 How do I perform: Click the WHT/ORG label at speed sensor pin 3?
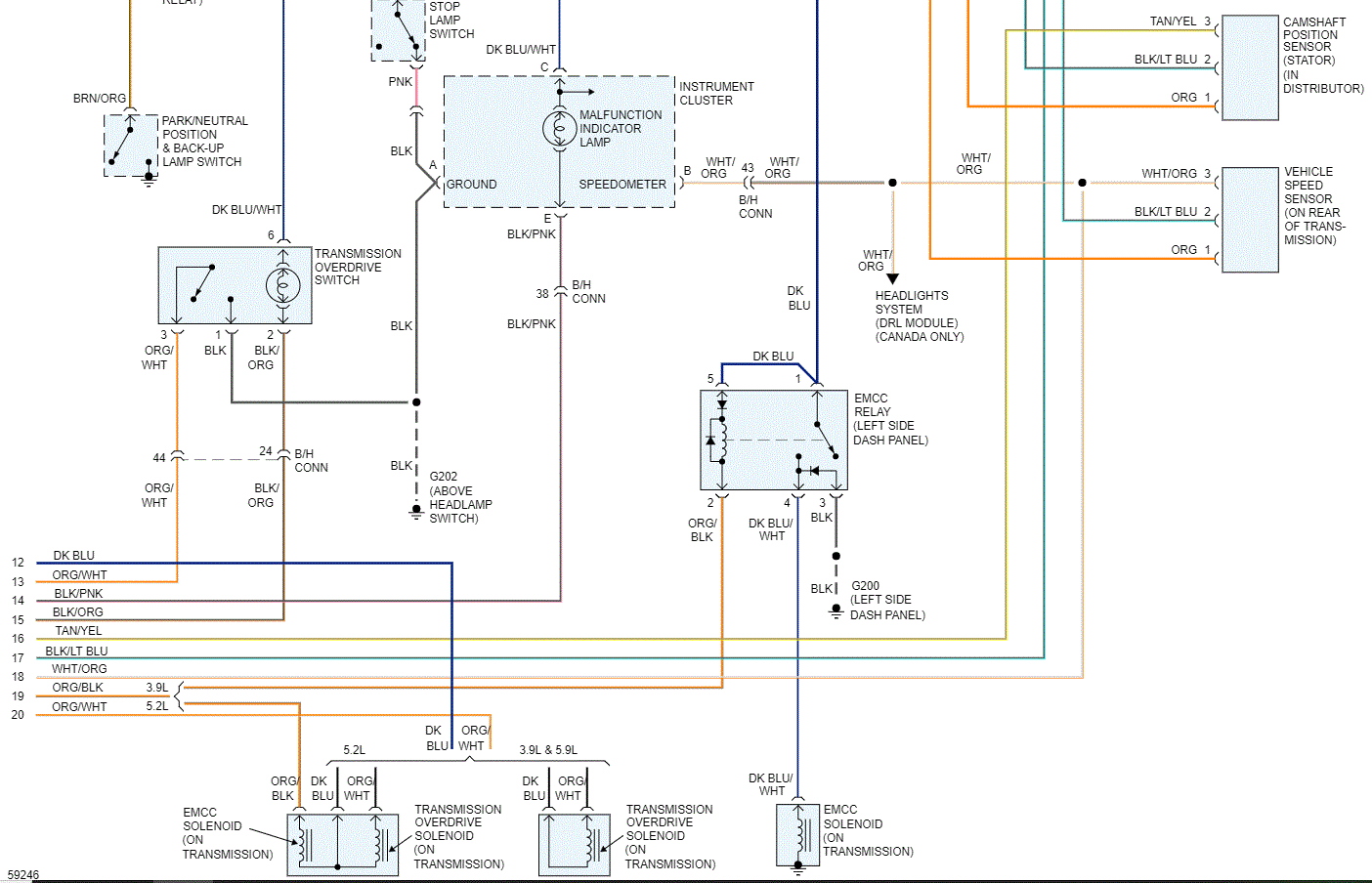pyautogui.click(x=1170, y=174)
